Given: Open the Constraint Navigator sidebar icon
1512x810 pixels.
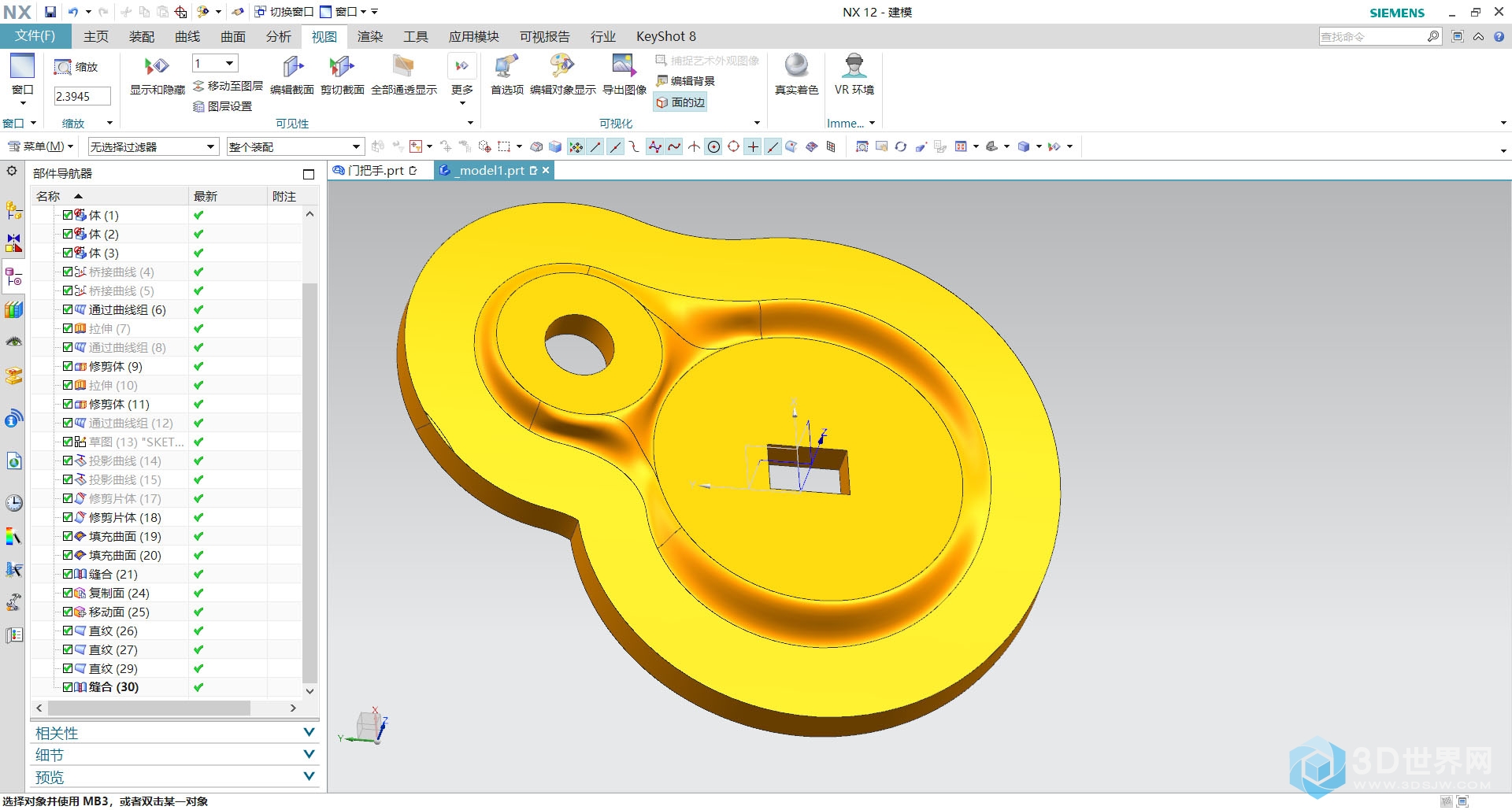Looking at the screenshot, I should pyautogui.click(x=13, y=243).
